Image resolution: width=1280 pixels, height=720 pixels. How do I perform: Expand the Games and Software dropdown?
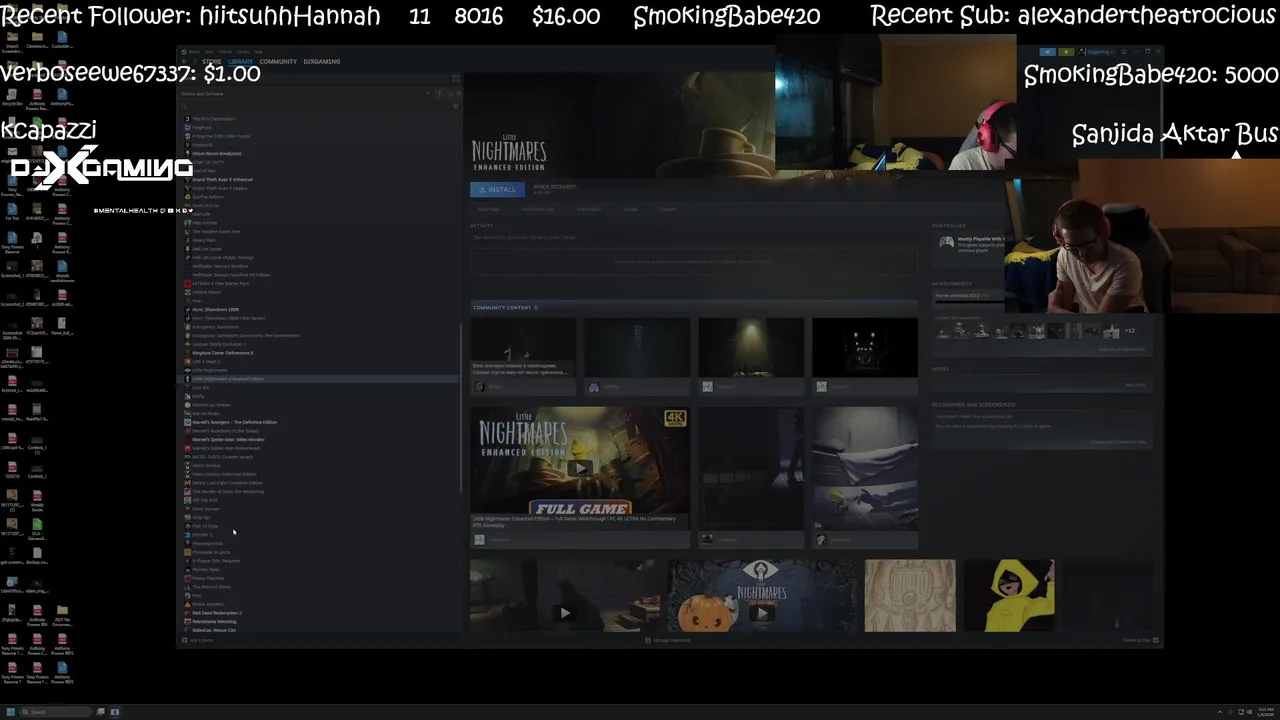[x=306, y=94]
